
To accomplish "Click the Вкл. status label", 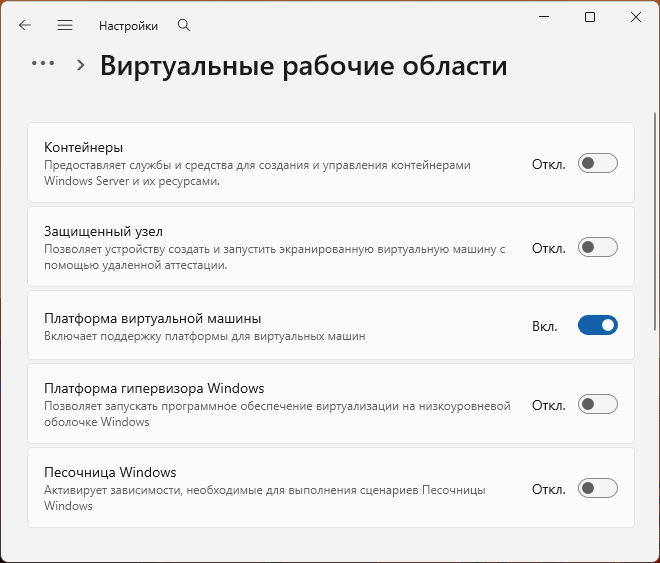I will [x=545, y=326].
